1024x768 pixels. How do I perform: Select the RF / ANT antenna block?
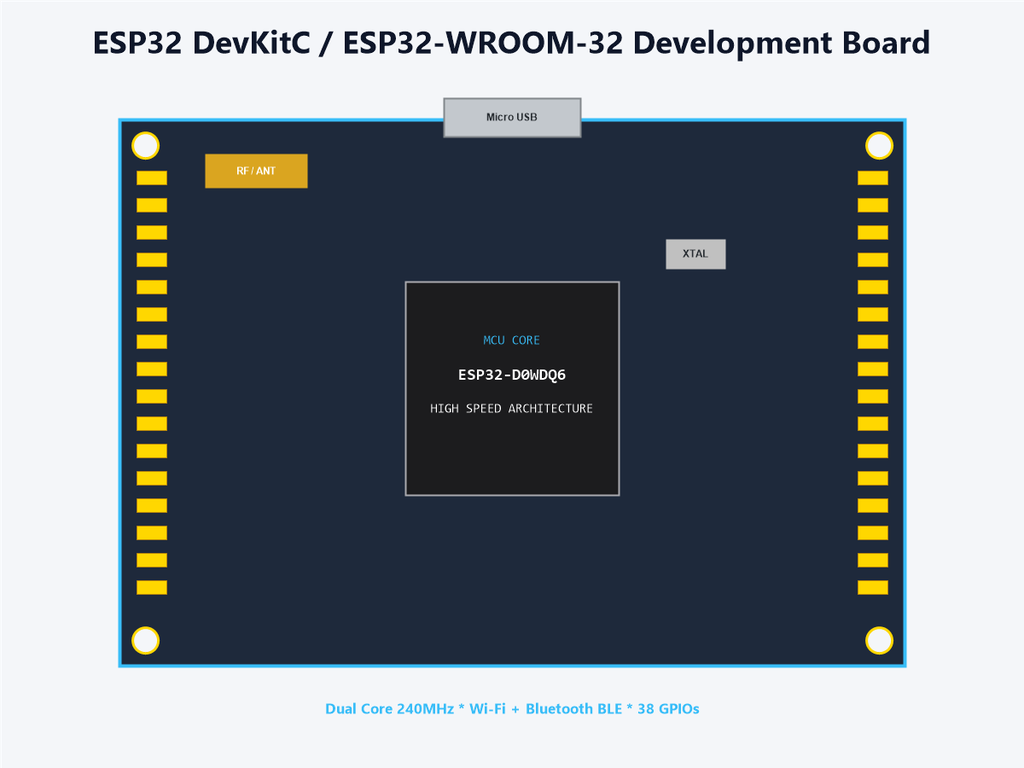(x=256, y=171)
